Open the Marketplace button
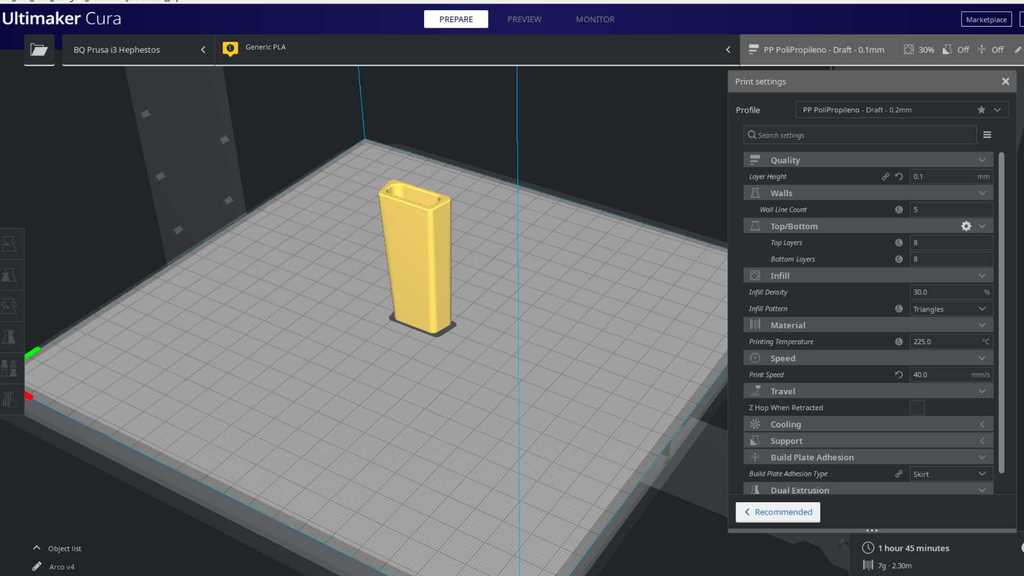Image resolution: width=1024 pixels, height=576 pixels. point(986,19)
